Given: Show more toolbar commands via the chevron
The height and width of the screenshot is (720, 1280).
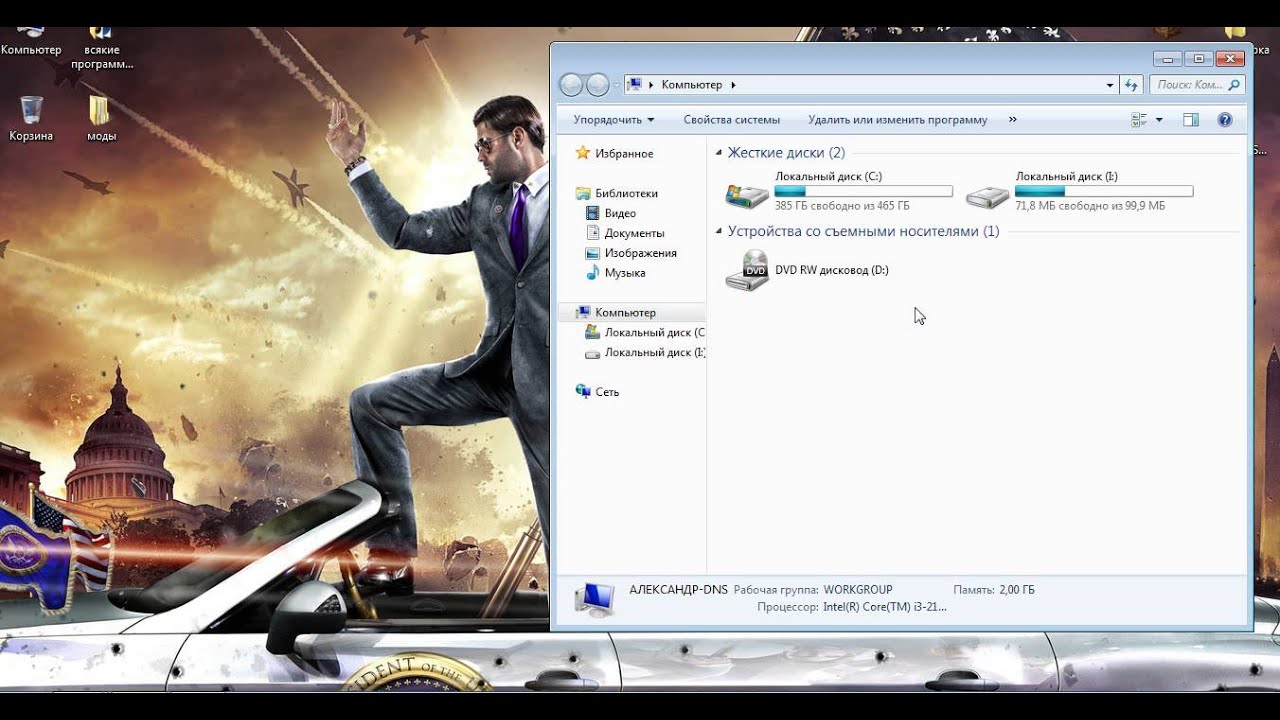Looking at the screenshot, I should coord(1012,120).
